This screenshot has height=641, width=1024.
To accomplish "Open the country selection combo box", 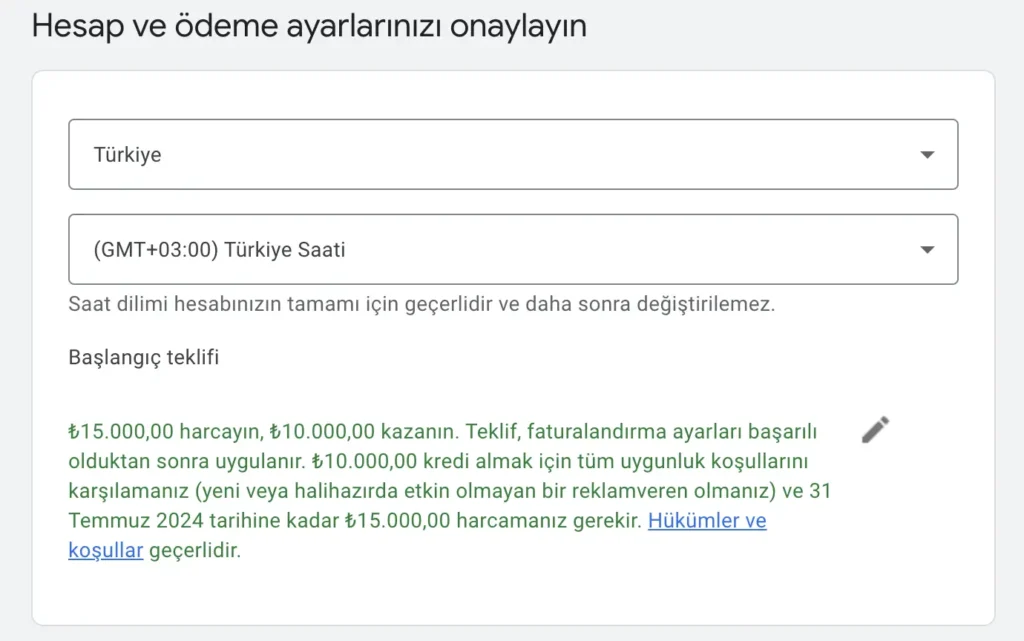I will (x=500, y=153).
